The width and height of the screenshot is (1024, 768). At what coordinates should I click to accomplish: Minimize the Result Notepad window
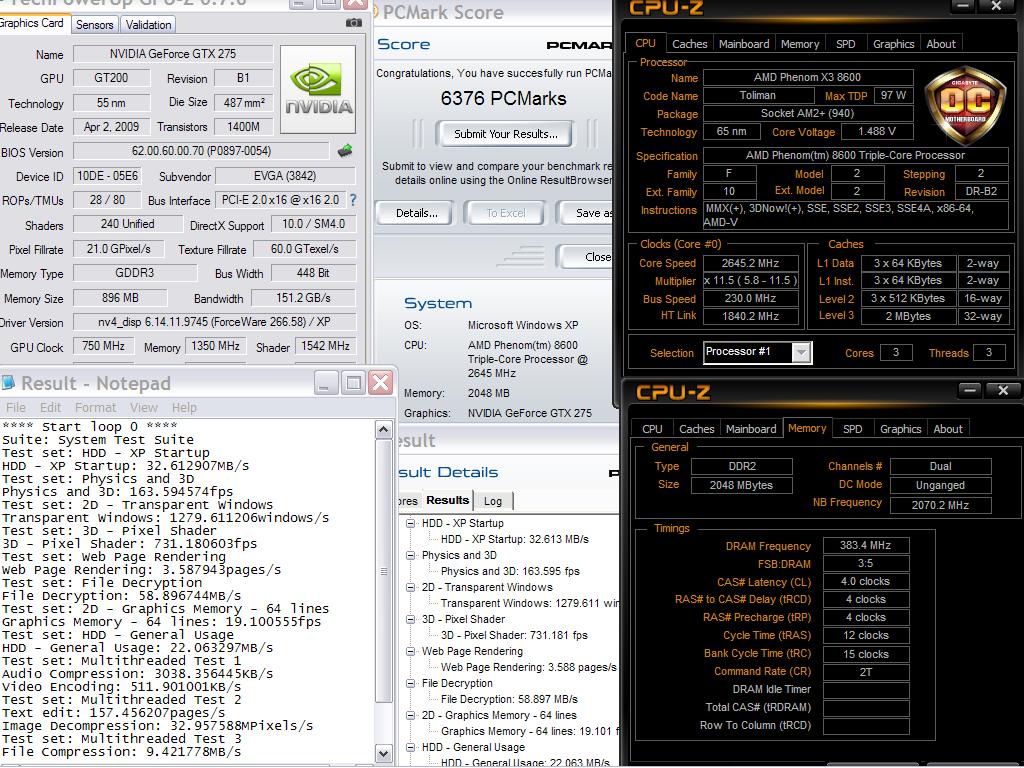[x=325, y=383]
